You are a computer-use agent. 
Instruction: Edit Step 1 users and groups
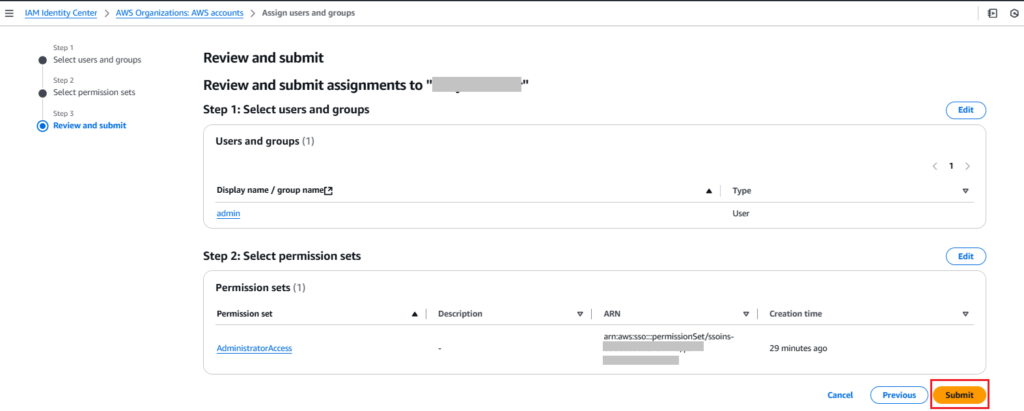966,110
